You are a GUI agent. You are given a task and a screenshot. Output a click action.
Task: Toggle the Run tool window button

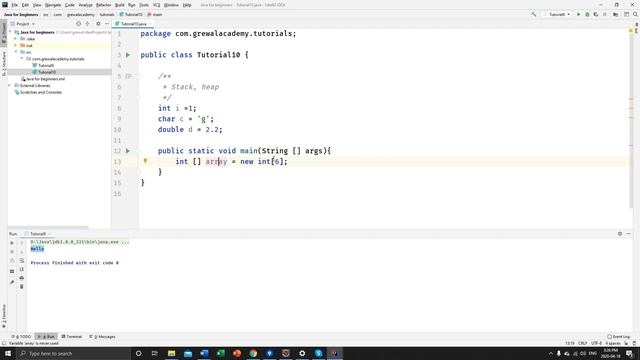pyautogui.click(x=46, y=337)
